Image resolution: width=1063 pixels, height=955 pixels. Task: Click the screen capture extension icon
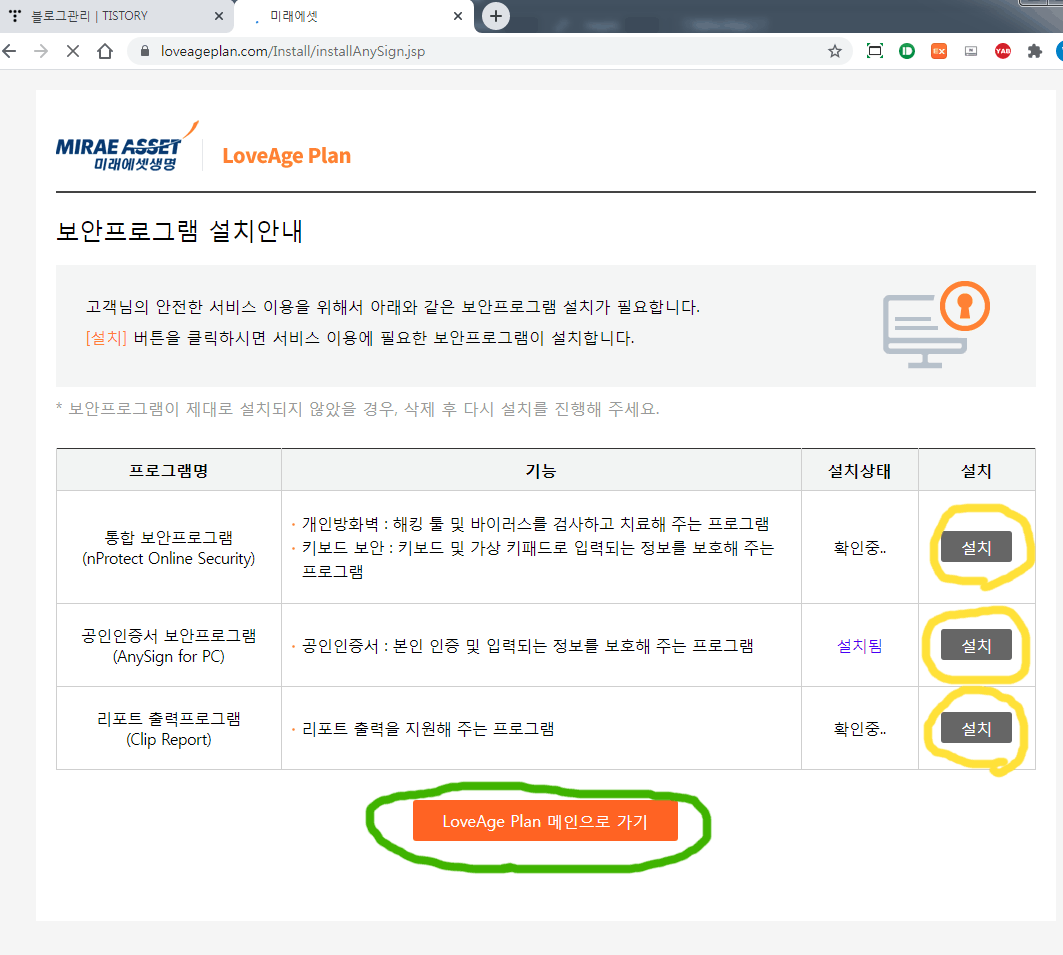[875, 51]
